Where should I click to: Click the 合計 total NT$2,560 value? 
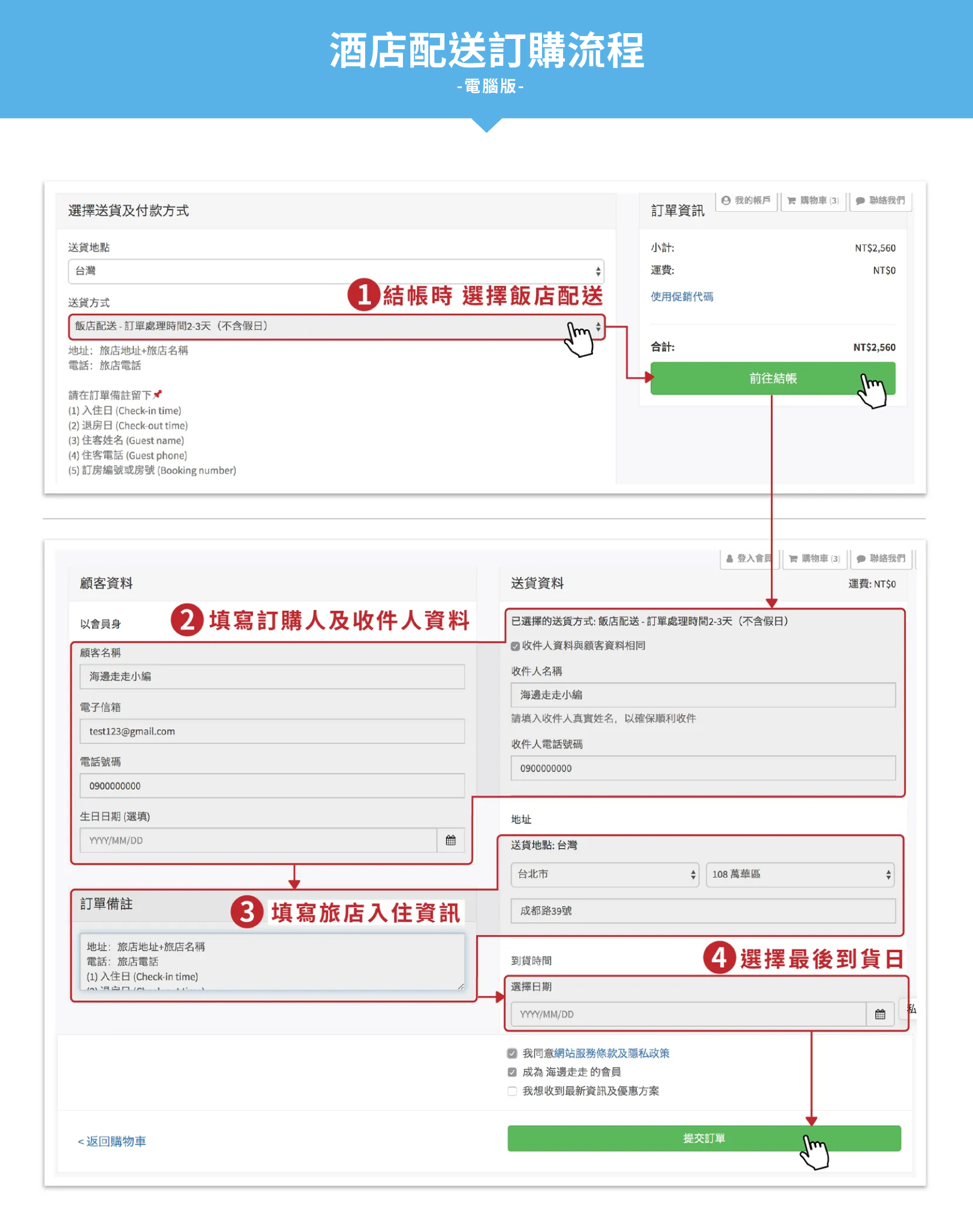click(874, 347)
